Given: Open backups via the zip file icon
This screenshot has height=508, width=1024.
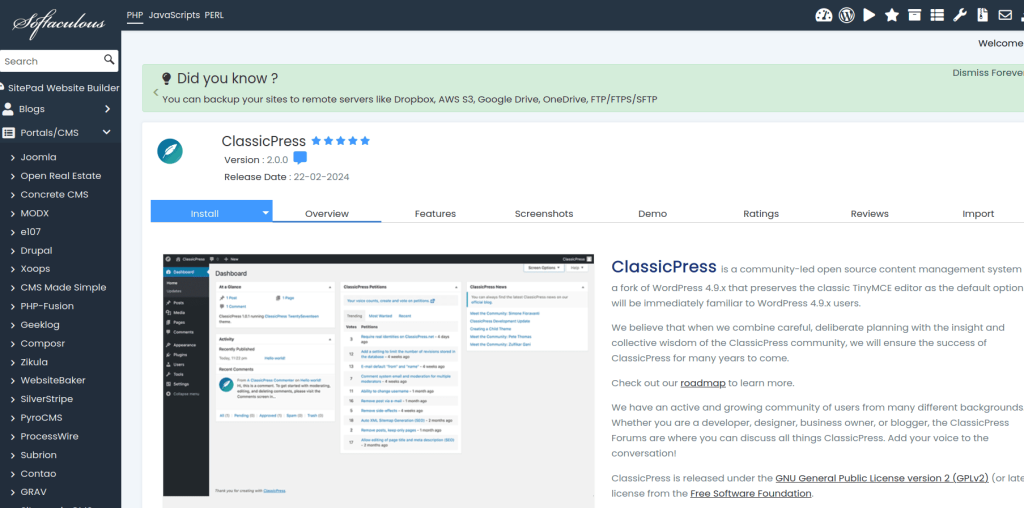Looking at the screenshot, I should [x=982, y=14].
